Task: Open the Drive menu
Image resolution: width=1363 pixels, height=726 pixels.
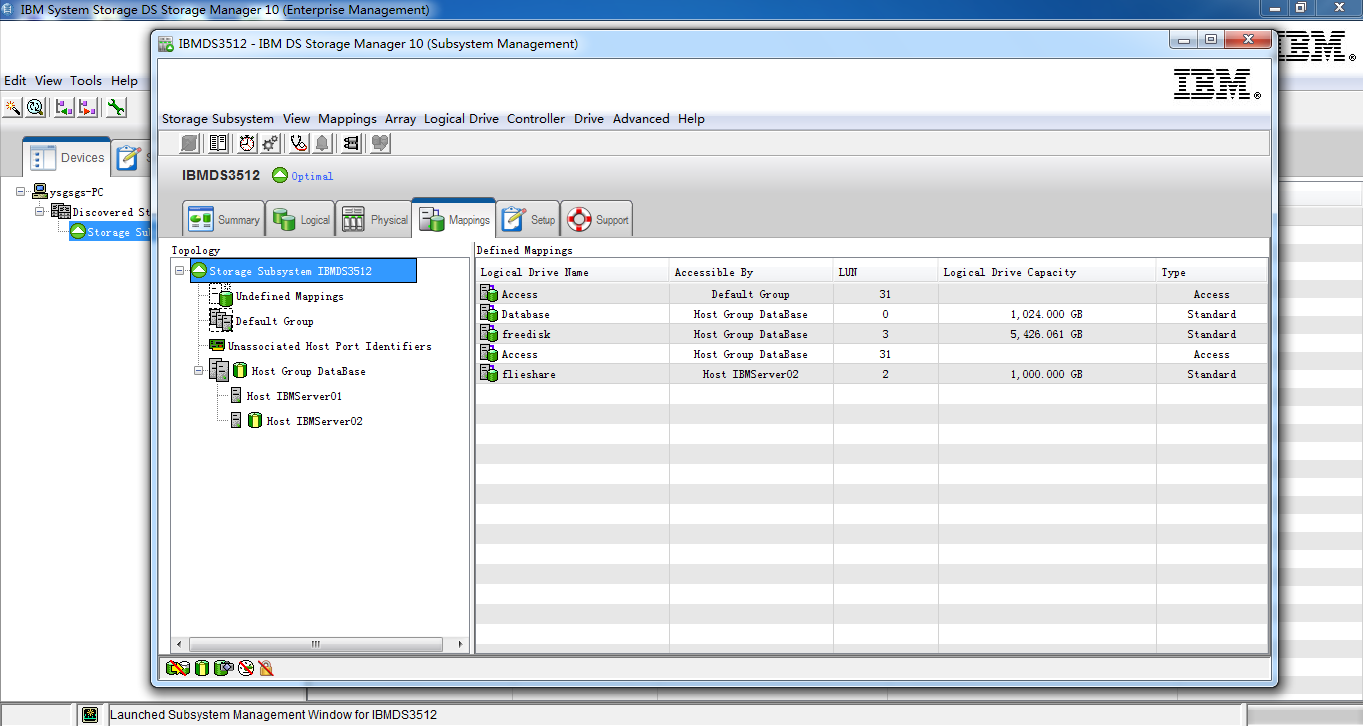Action: click(589, 119)
